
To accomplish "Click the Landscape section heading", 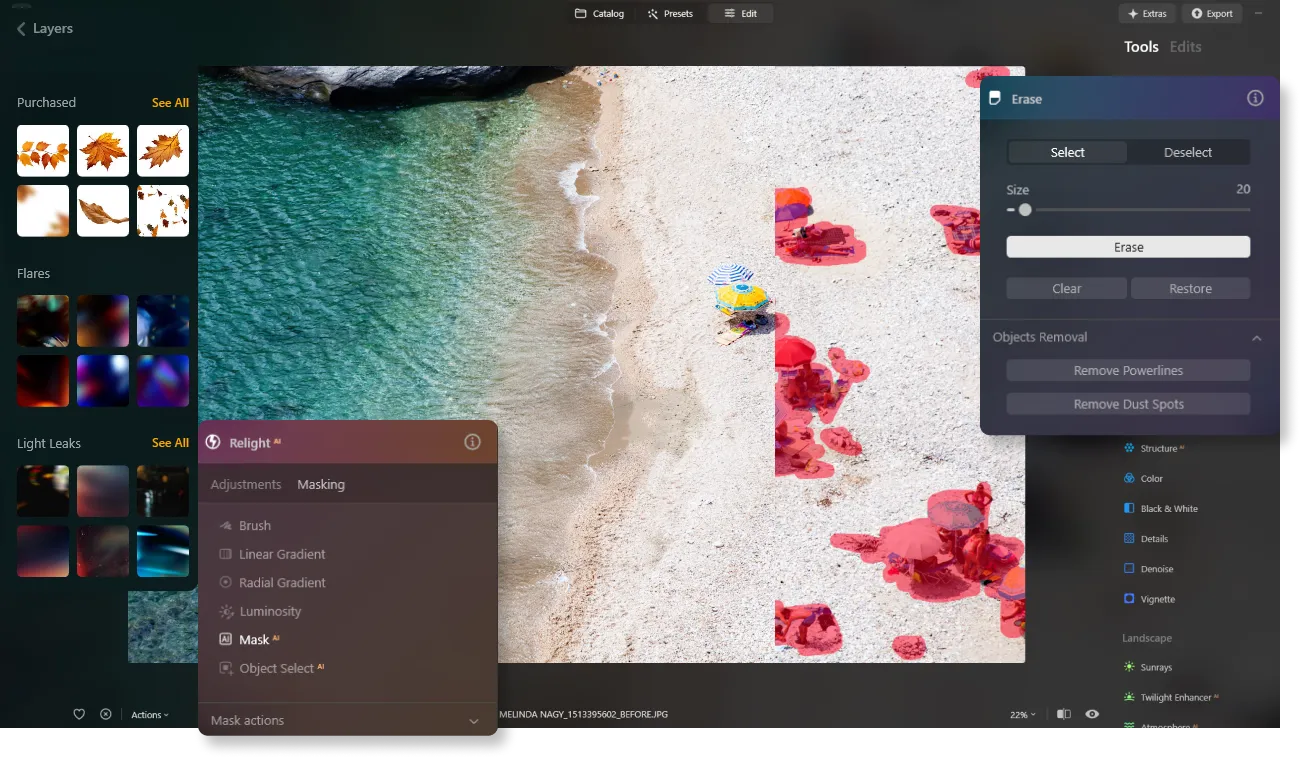I will (1147, 638).
